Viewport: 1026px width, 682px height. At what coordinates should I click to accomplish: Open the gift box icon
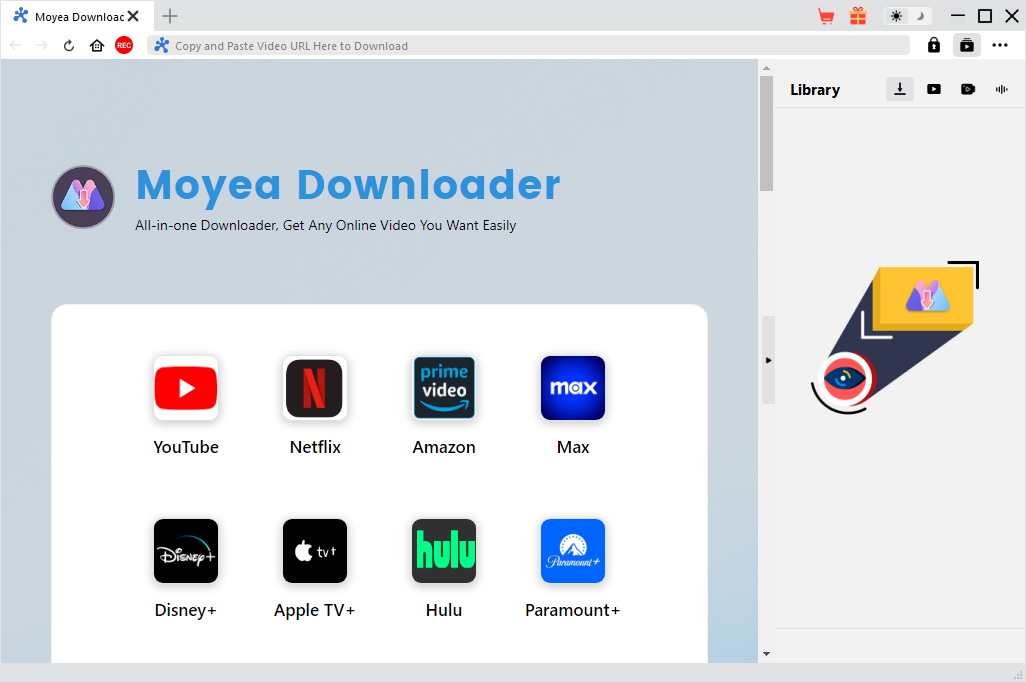click(x=858, y=16)
